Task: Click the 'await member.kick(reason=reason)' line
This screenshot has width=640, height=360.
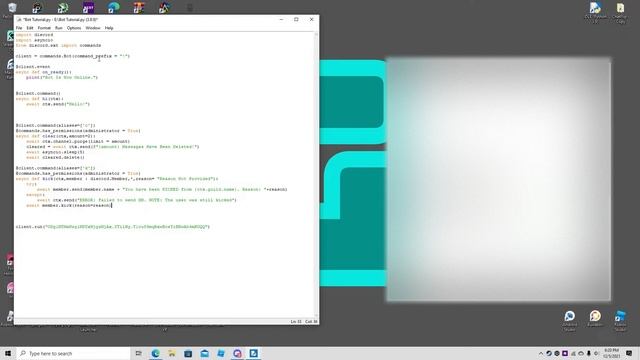Action: coord(69,205)
